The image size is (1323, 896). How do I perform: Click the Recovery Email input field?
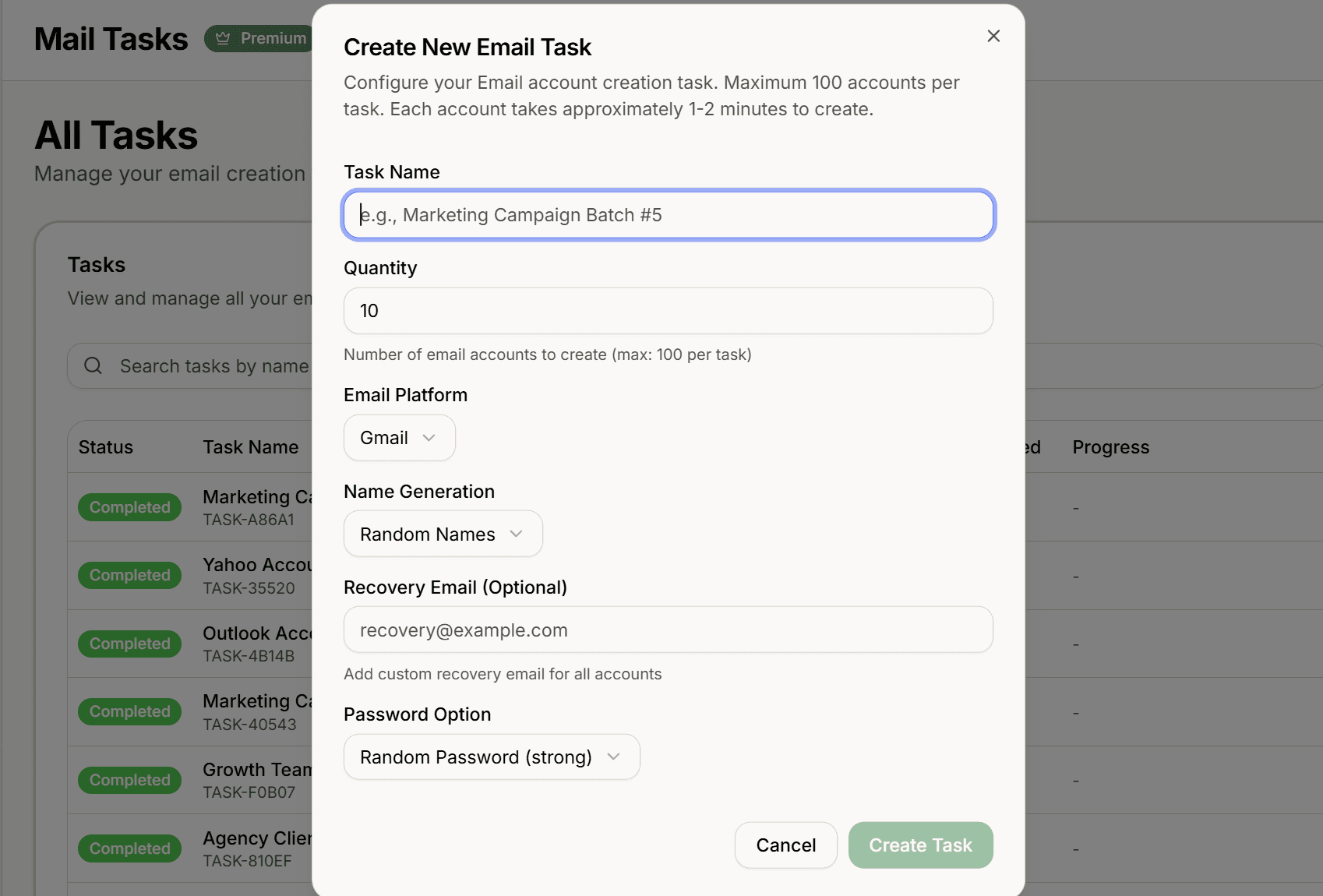[669, 630]
